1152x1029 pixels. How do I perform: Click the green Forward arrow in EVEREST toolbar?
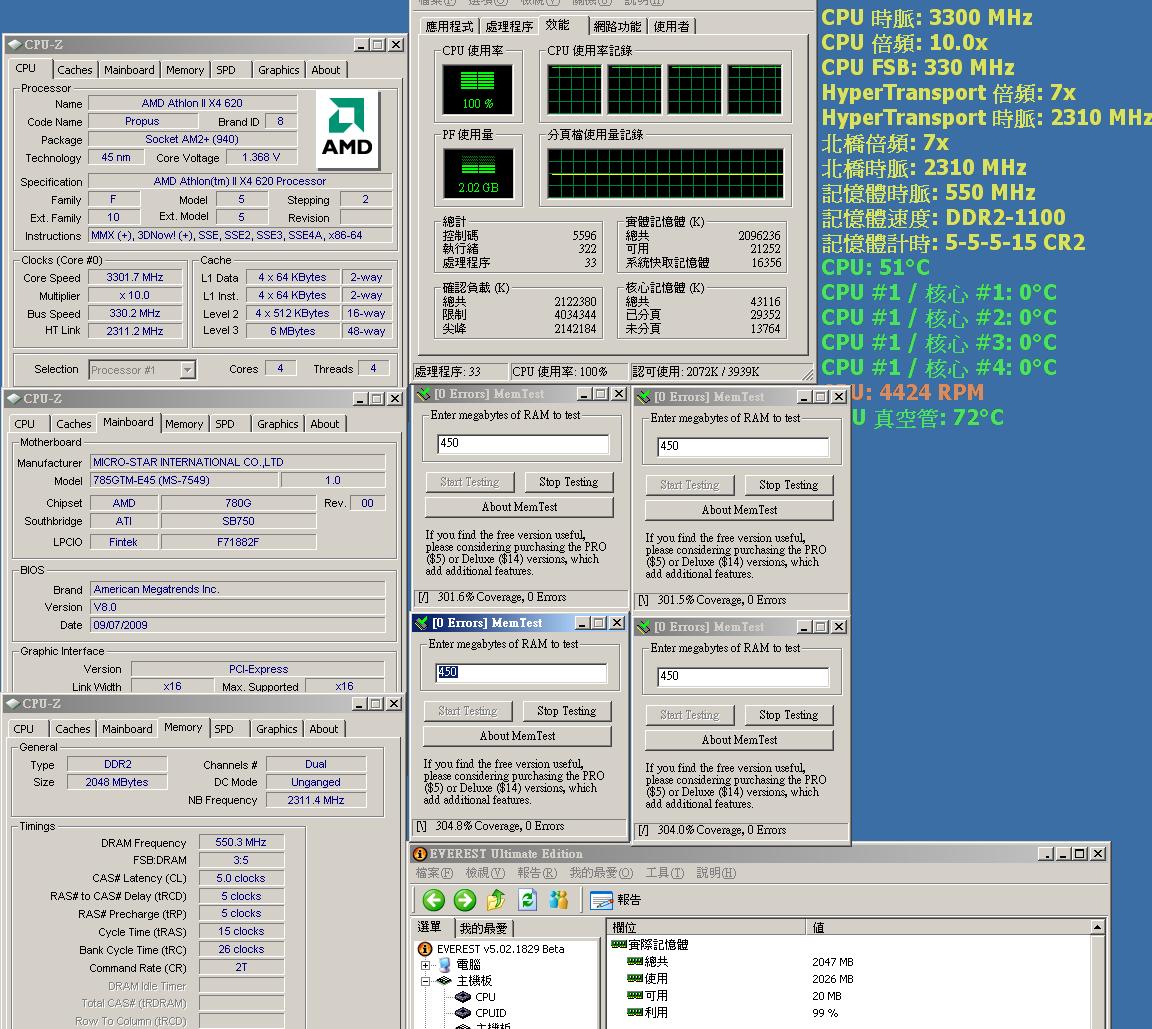(465, 900)
